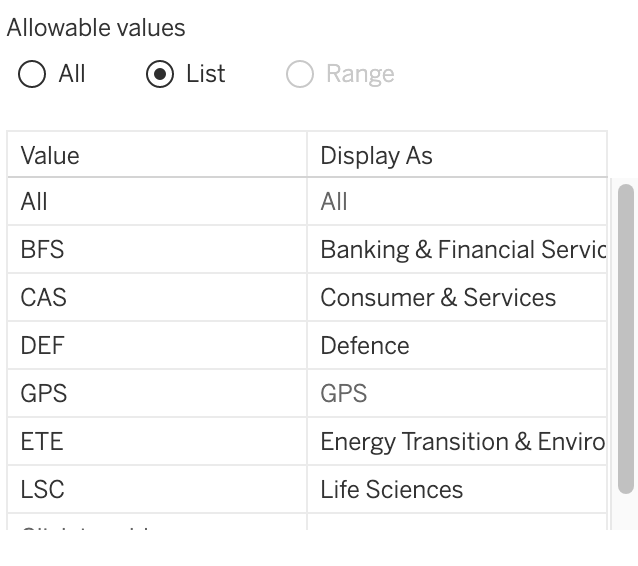Select the LSC value cell
638x566 pixels.
point(156,490)
